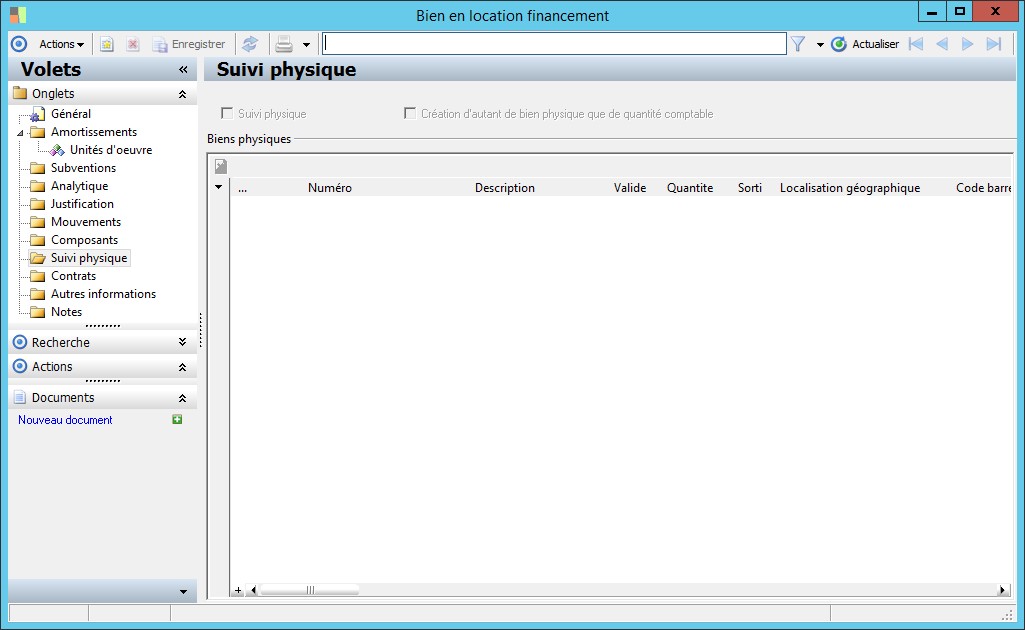Click the Actualiser button
Image resolution: width=1025 pixels, height=630 pixels.
pos(865,44)
